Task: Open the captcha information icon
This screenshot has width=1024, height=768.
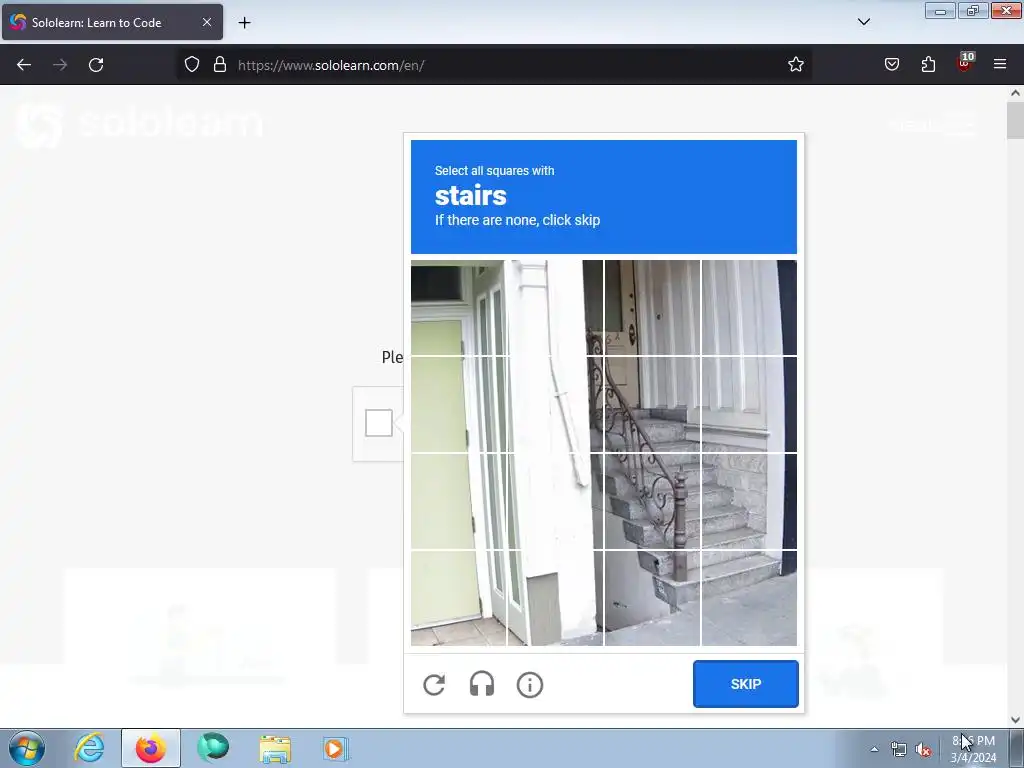Action: [530, 684]
